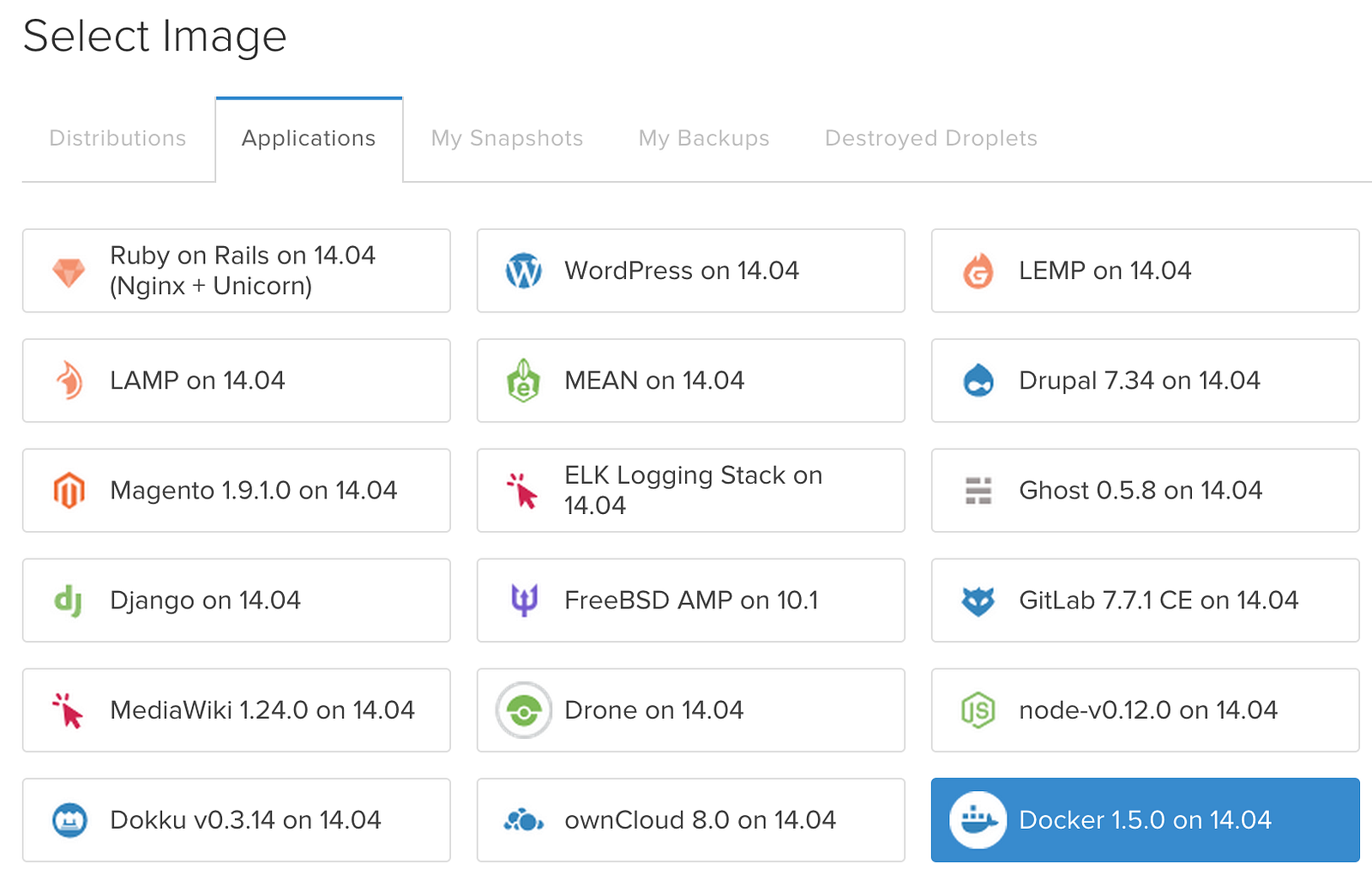Select Ghost 0.5.8 on 14.04

click(x=1145, y=491)
